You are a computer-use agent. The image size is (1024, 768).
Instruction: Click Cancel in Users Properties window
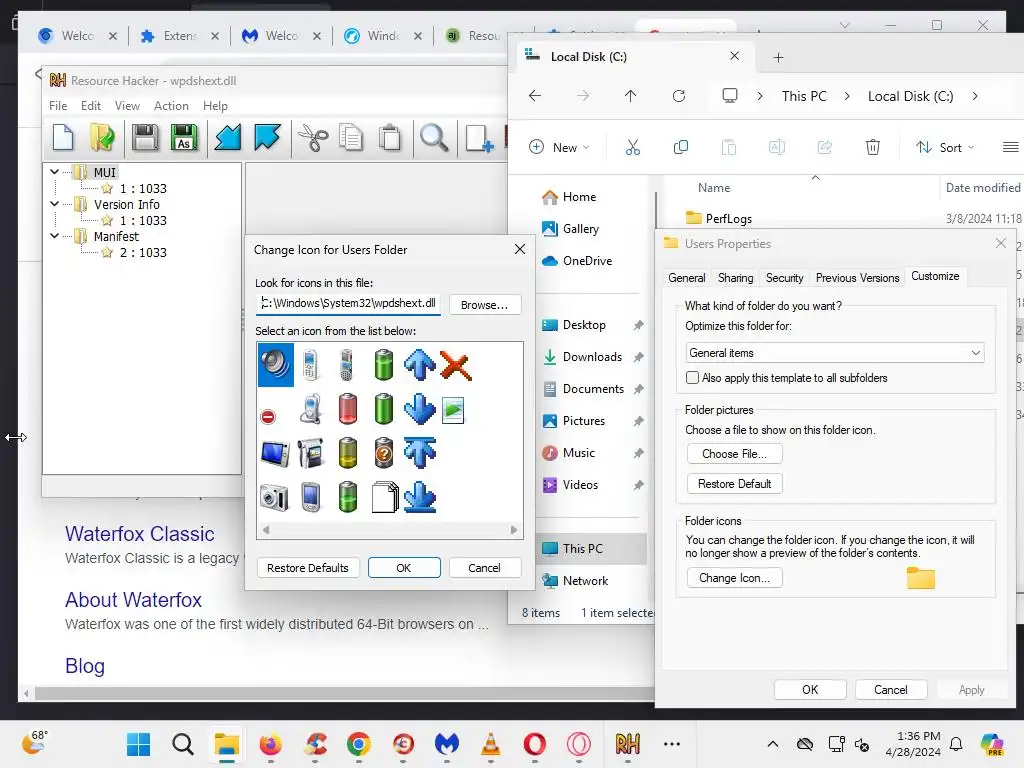pos(891,690)
